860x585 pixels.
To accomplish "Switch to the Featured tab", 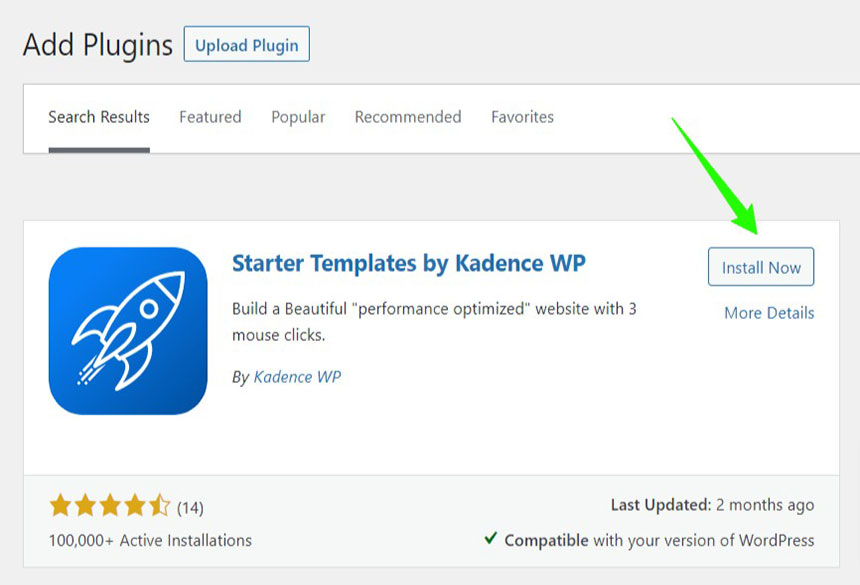I will tap(210, 117).
